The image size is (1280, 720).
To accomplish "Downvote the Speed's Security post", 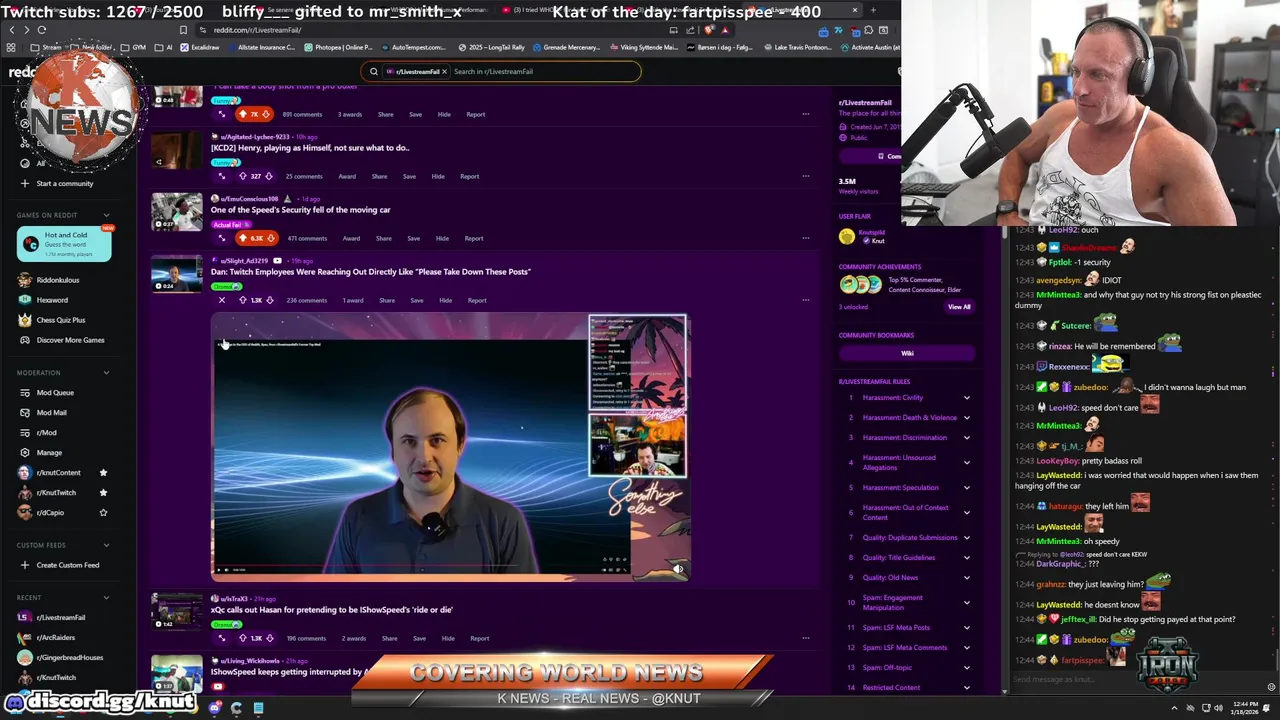I will [x=271, y=238].
